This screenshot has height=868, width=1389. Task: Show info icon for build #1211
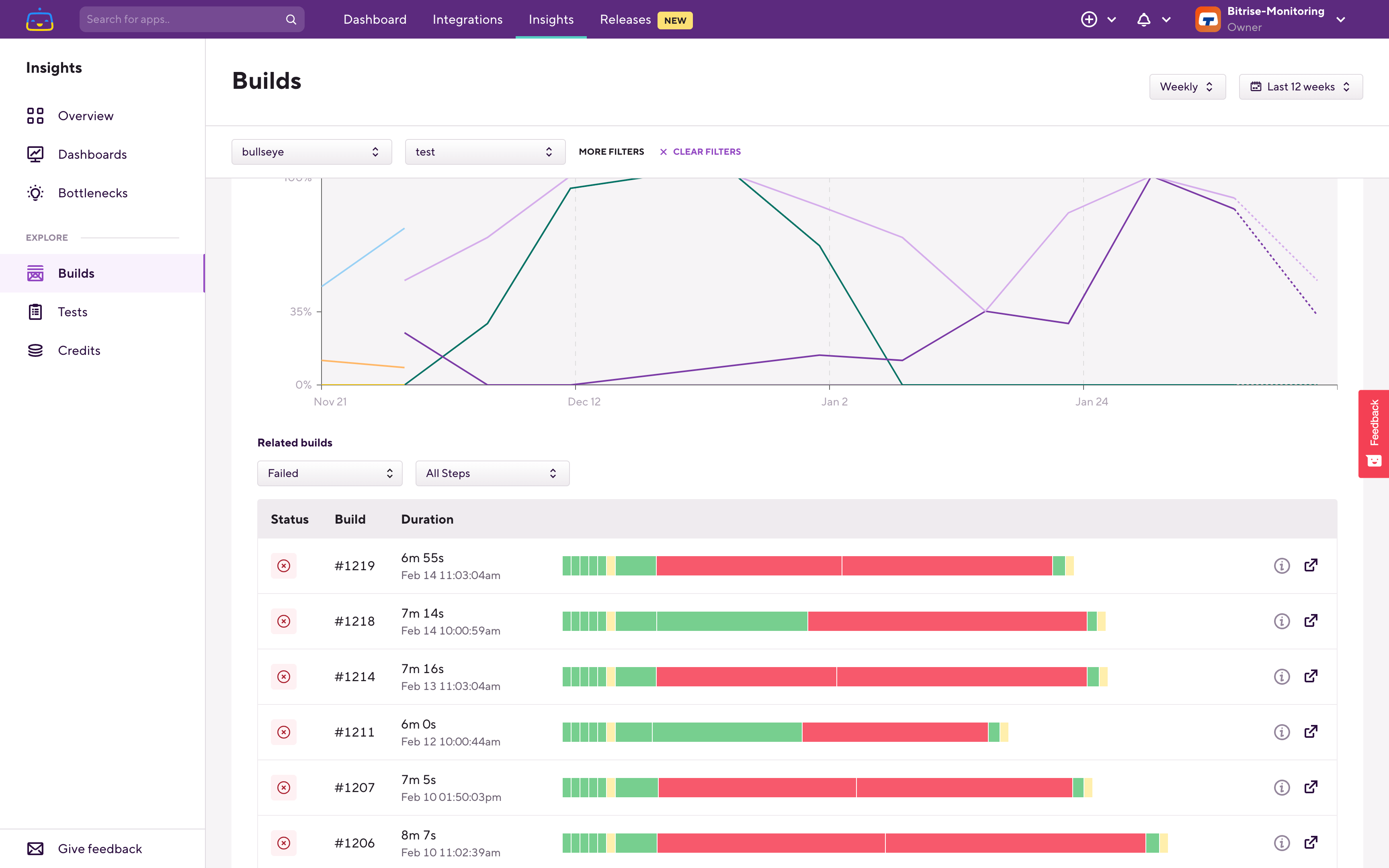click(x=1281, y=732)
